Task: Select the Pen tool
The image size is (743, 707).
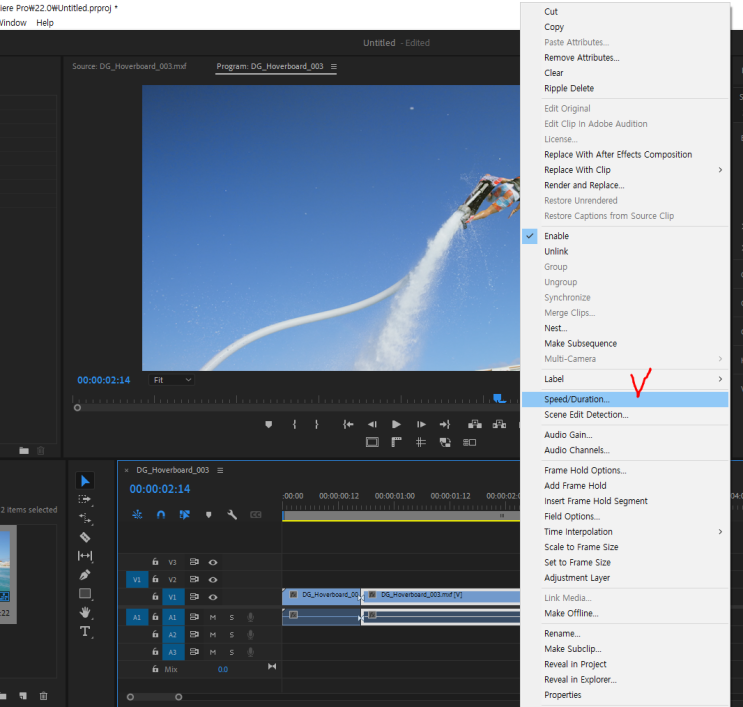Action: click(85, 575)
